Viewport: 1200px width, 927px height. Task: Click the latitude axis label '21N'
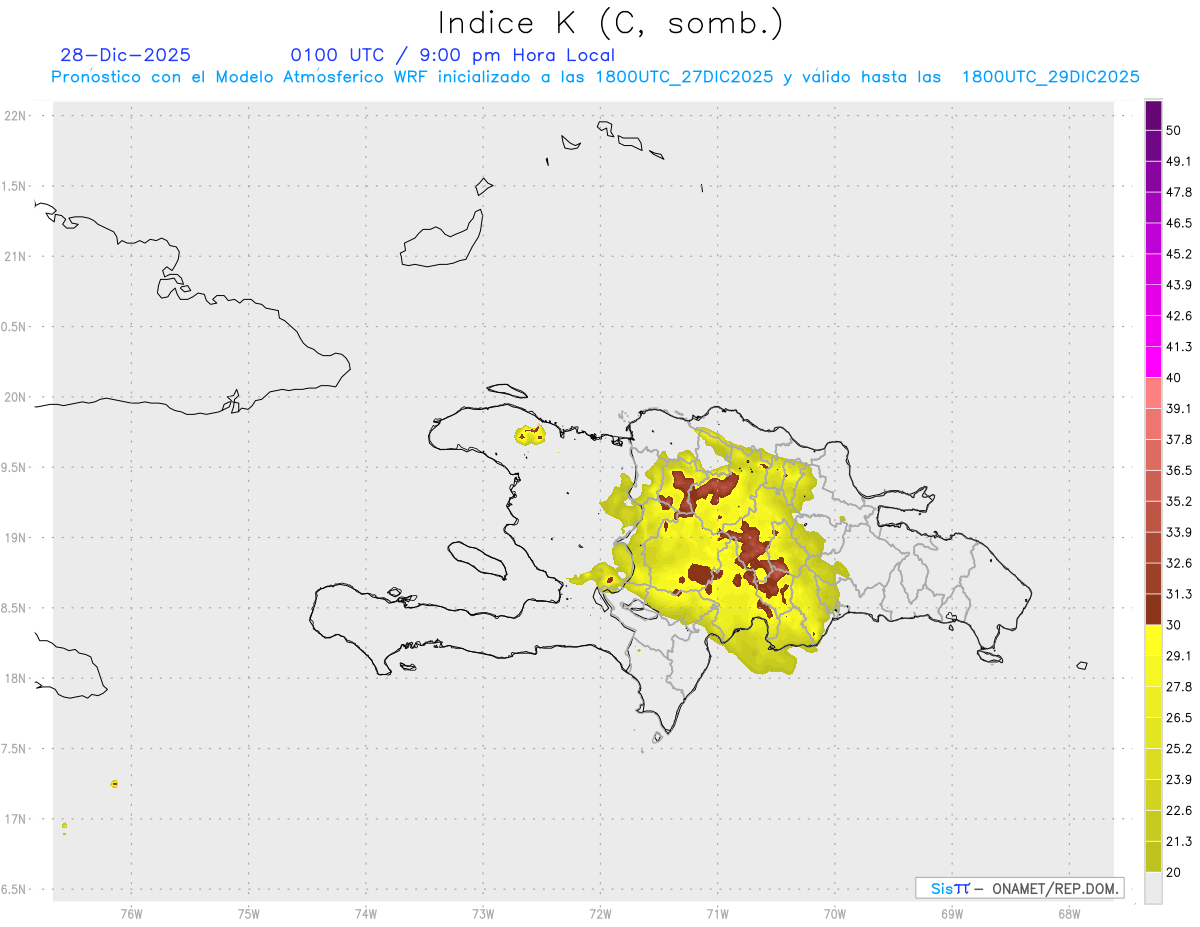[x=17, y=257]
